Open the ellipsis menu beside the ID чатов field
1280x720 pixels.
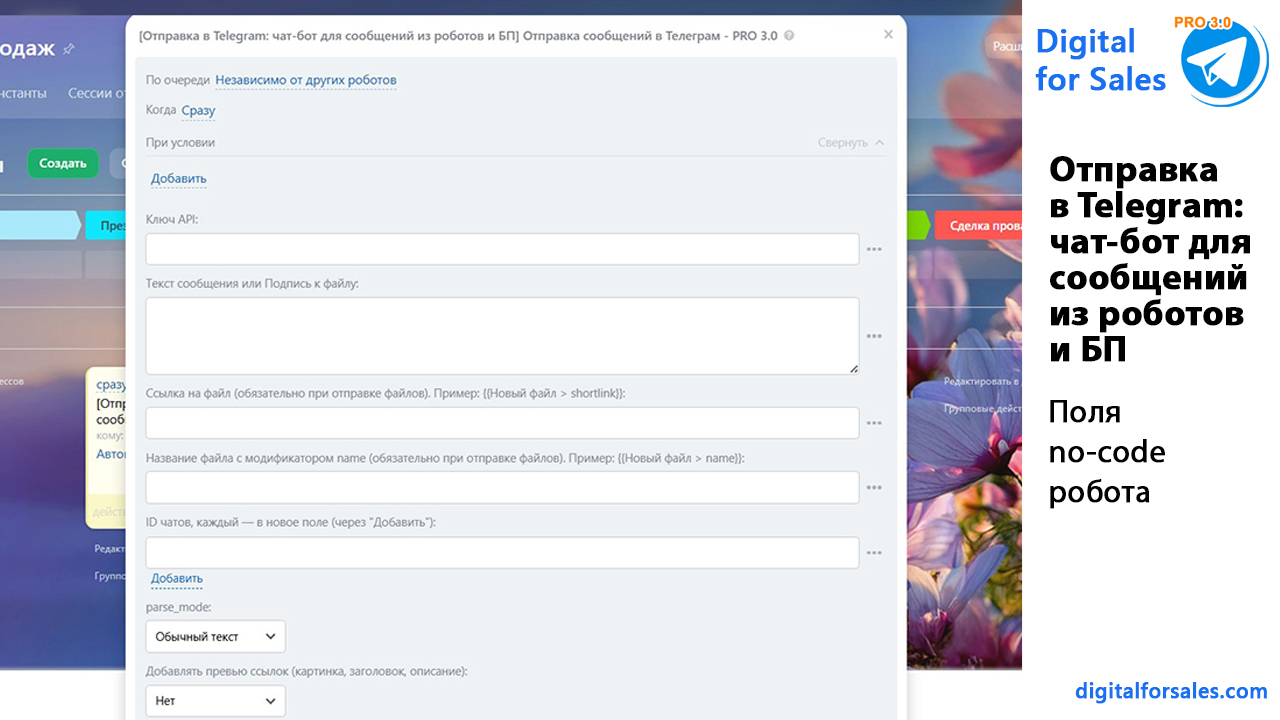[874, 553]
